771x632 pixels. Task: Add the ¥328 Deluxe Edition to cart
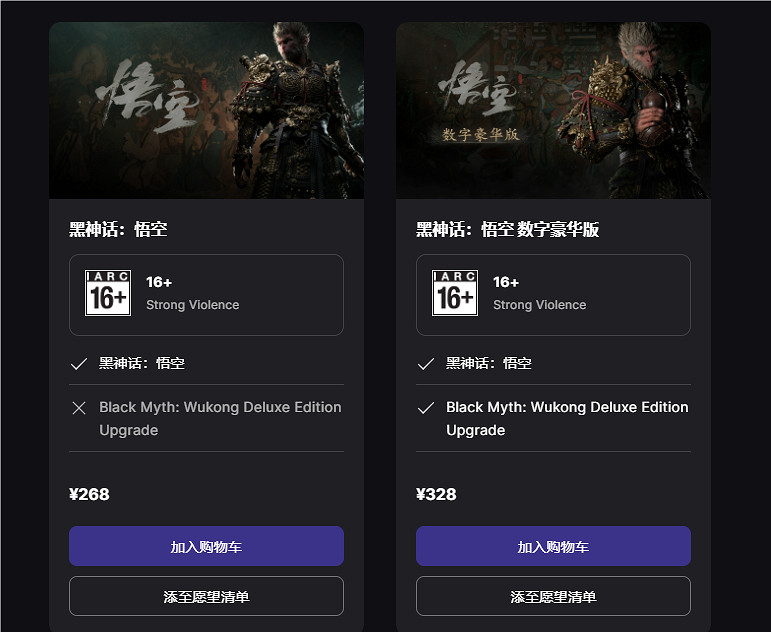pos(553,546)
